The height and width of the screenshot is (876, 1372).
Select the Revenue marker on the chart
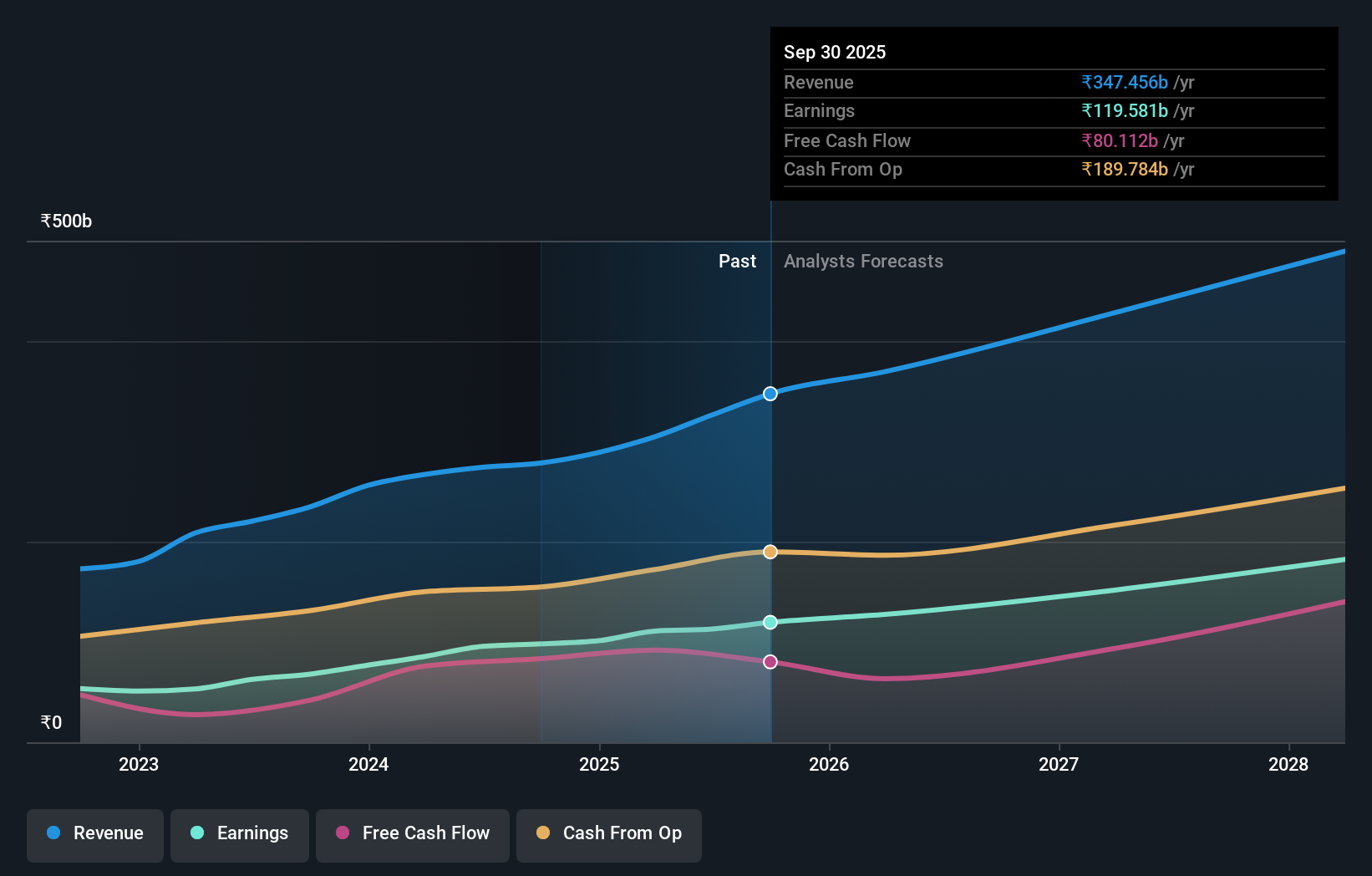pos(770,393)
